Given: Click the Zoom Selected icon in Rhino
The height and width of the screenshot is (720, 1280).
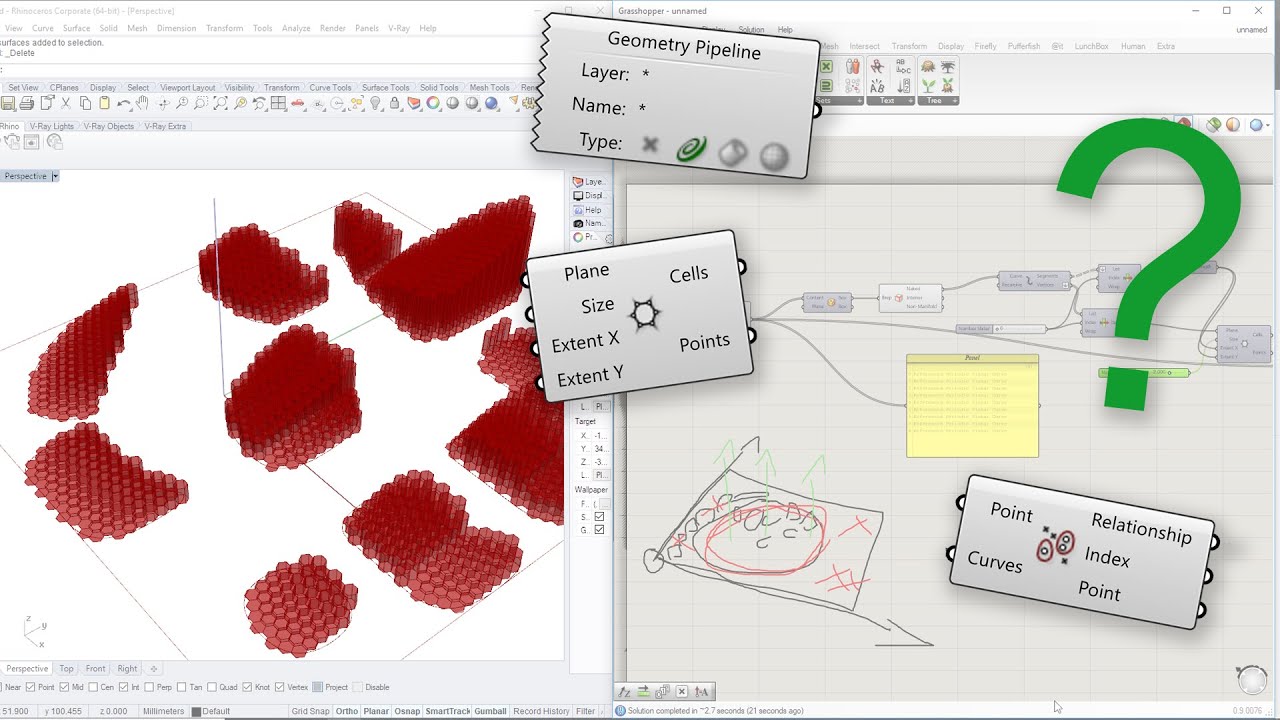Looking at the screenshot, I should pyautogui.click(x=240, y=102).
